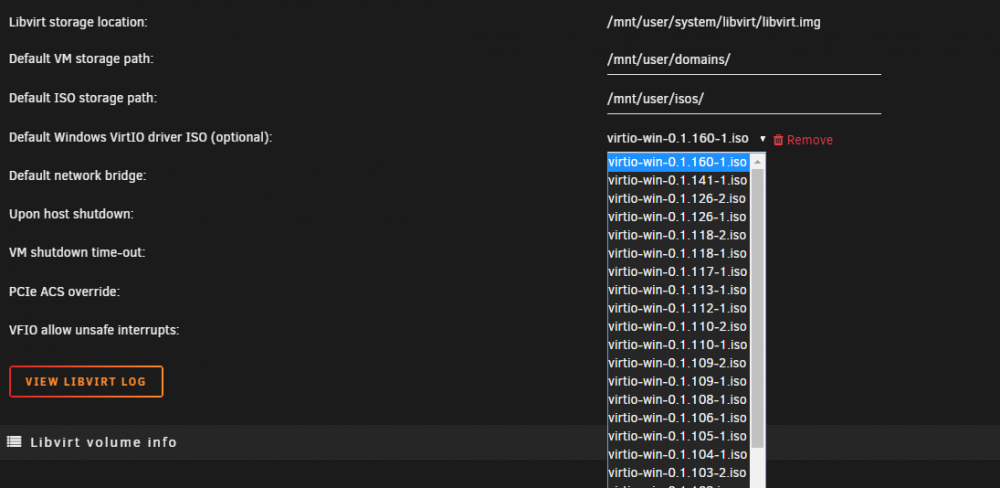Click the dropdown list scrollbar thumb
The height and width of the screenshot is (488, 1000).
point(758,308)
